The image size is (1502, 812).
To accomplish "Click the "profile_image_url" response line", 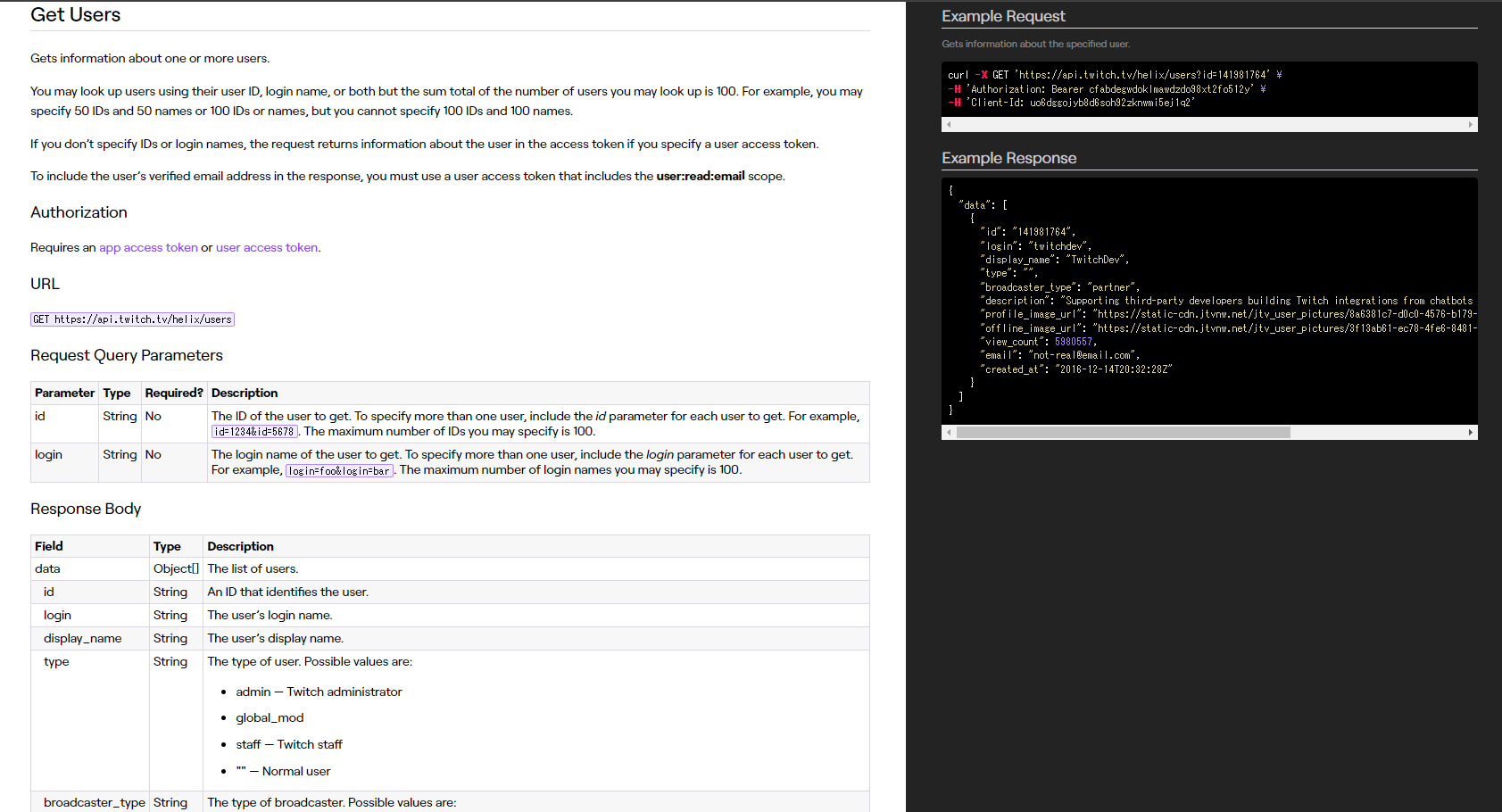I will point(1228,314).
